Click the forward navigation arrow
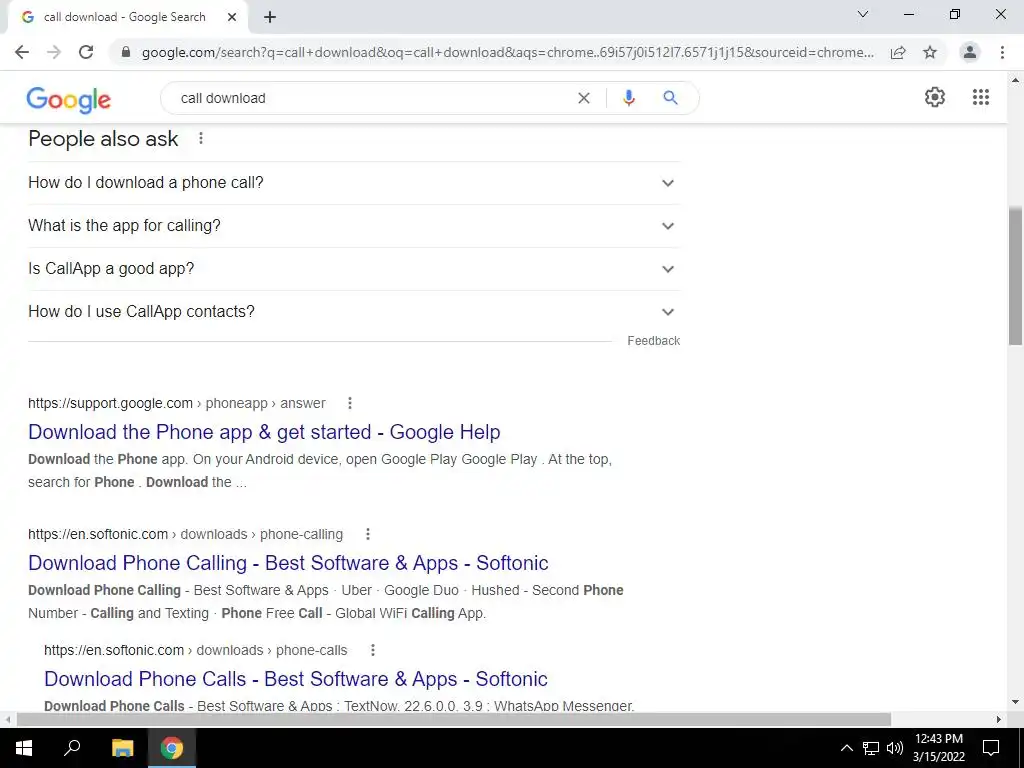Screen dimensions: 1024x768 (x=54, y=52)
